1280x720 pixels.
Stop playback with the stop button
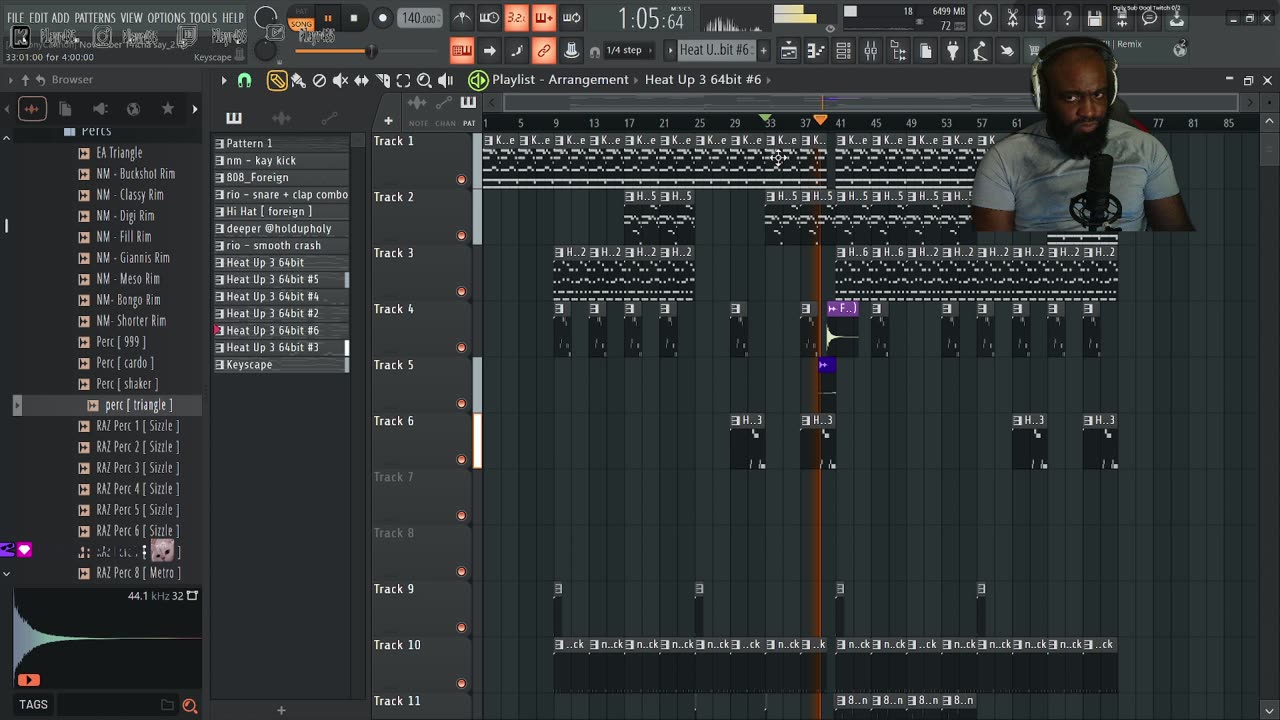click(354, 18)
